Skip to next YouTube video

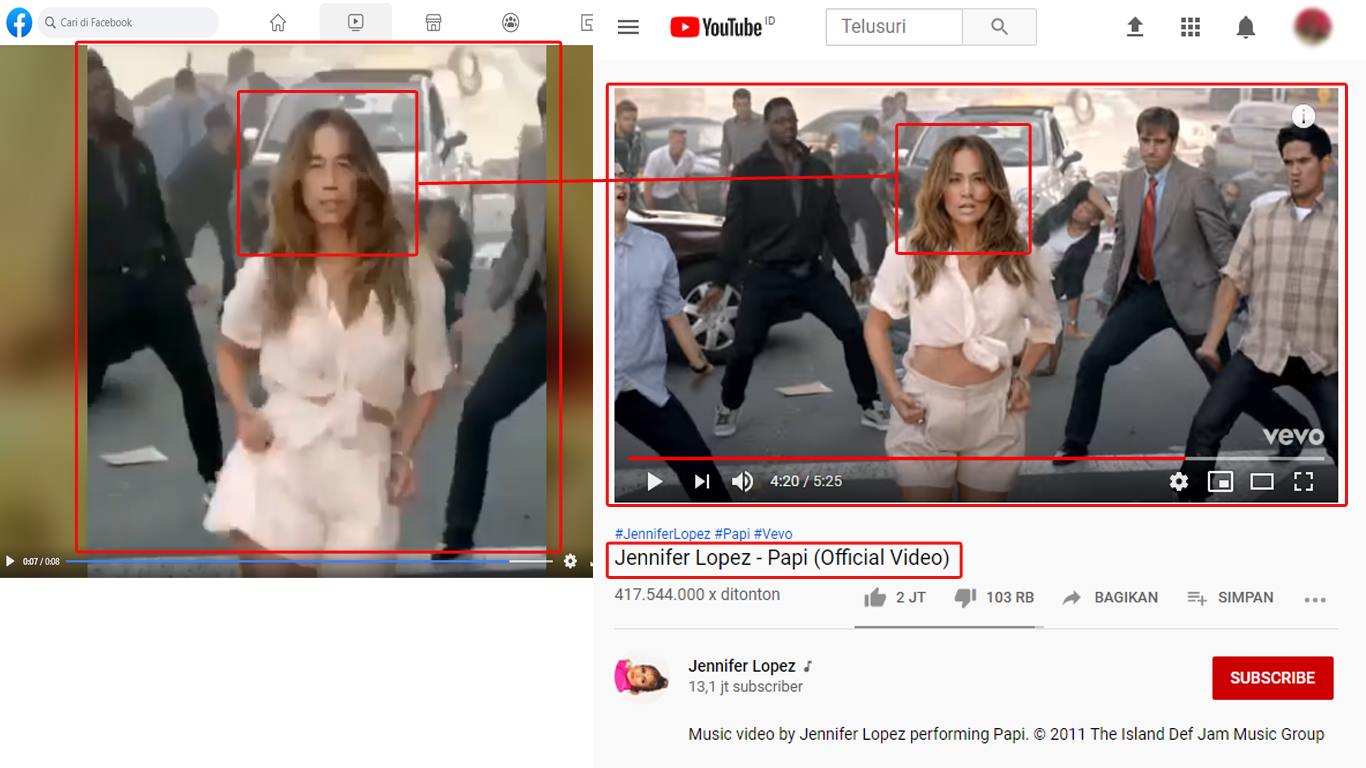pos(702,482)
